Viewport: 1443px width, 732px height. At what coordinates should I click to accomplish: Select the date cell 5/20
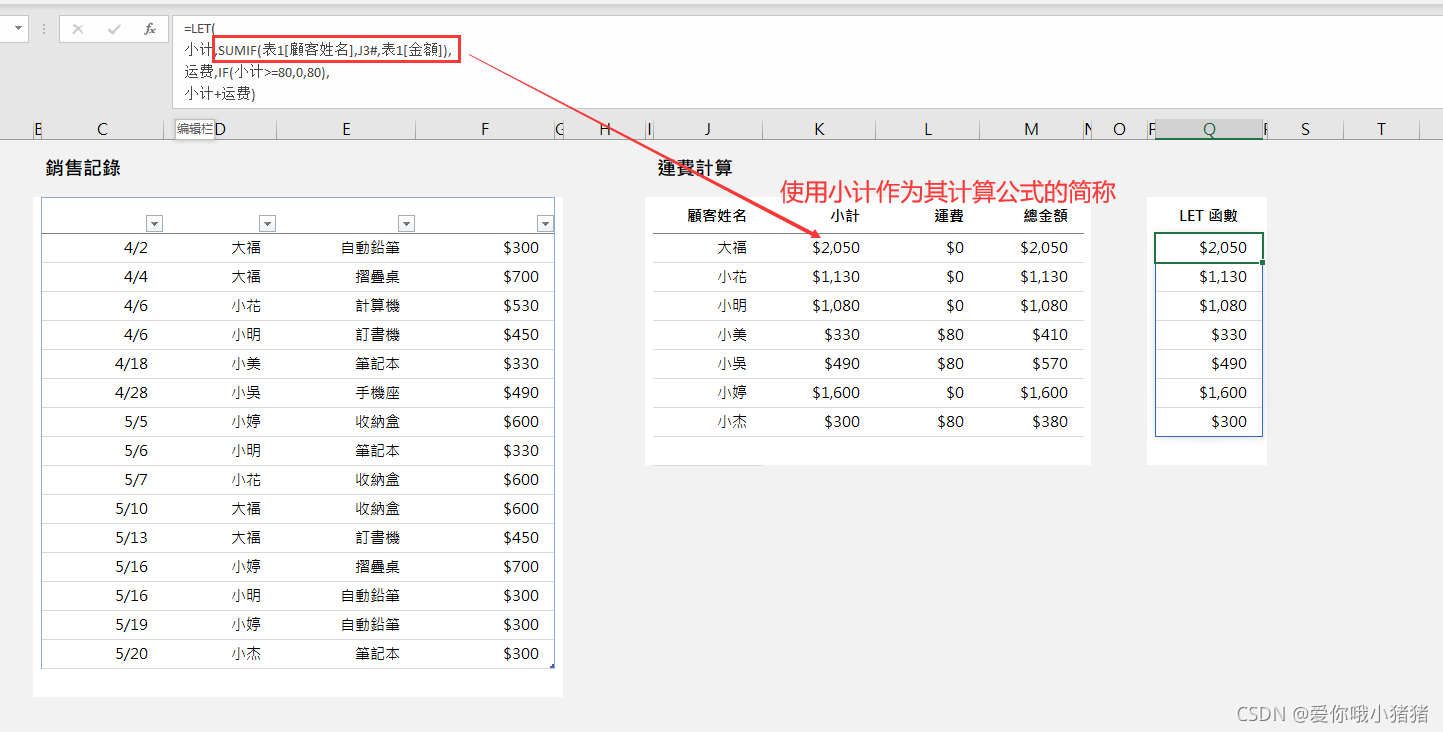coord(102,654)
